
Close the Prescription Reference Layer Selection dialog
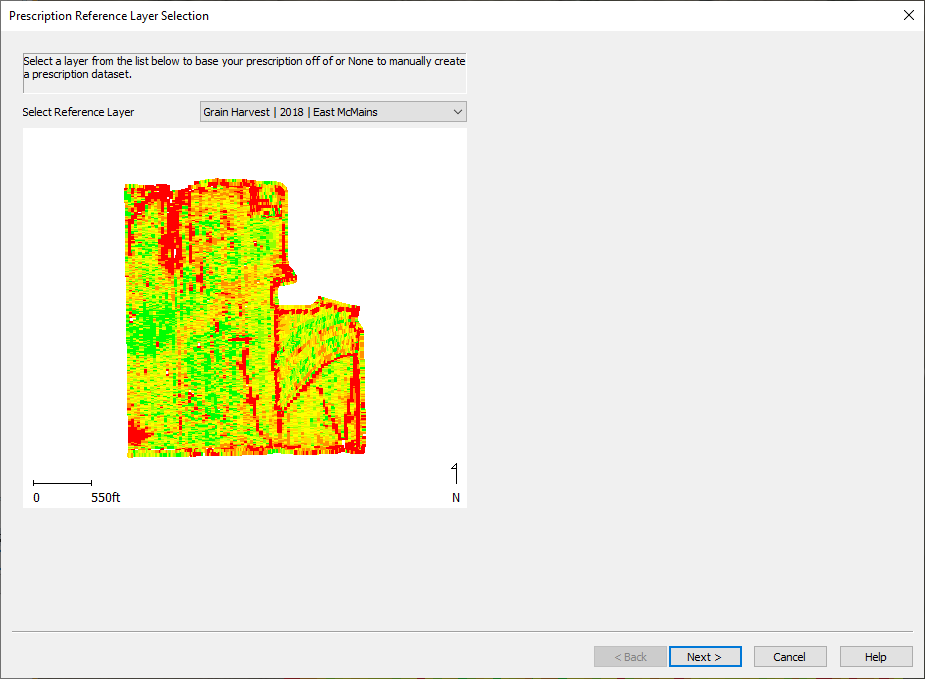point(908,15)
